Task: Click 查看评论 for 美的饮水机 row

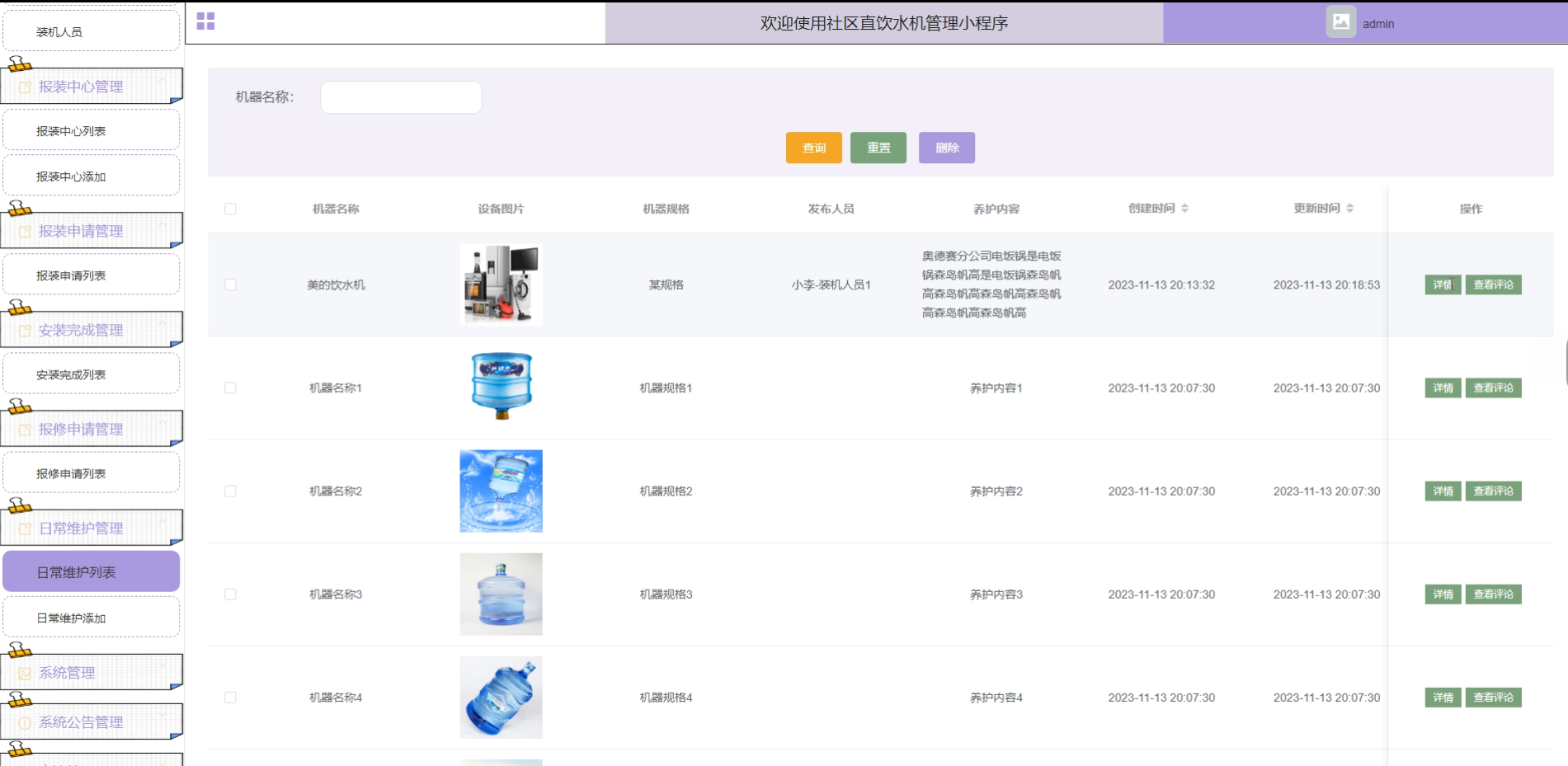Action: (x=1493, y=285)
